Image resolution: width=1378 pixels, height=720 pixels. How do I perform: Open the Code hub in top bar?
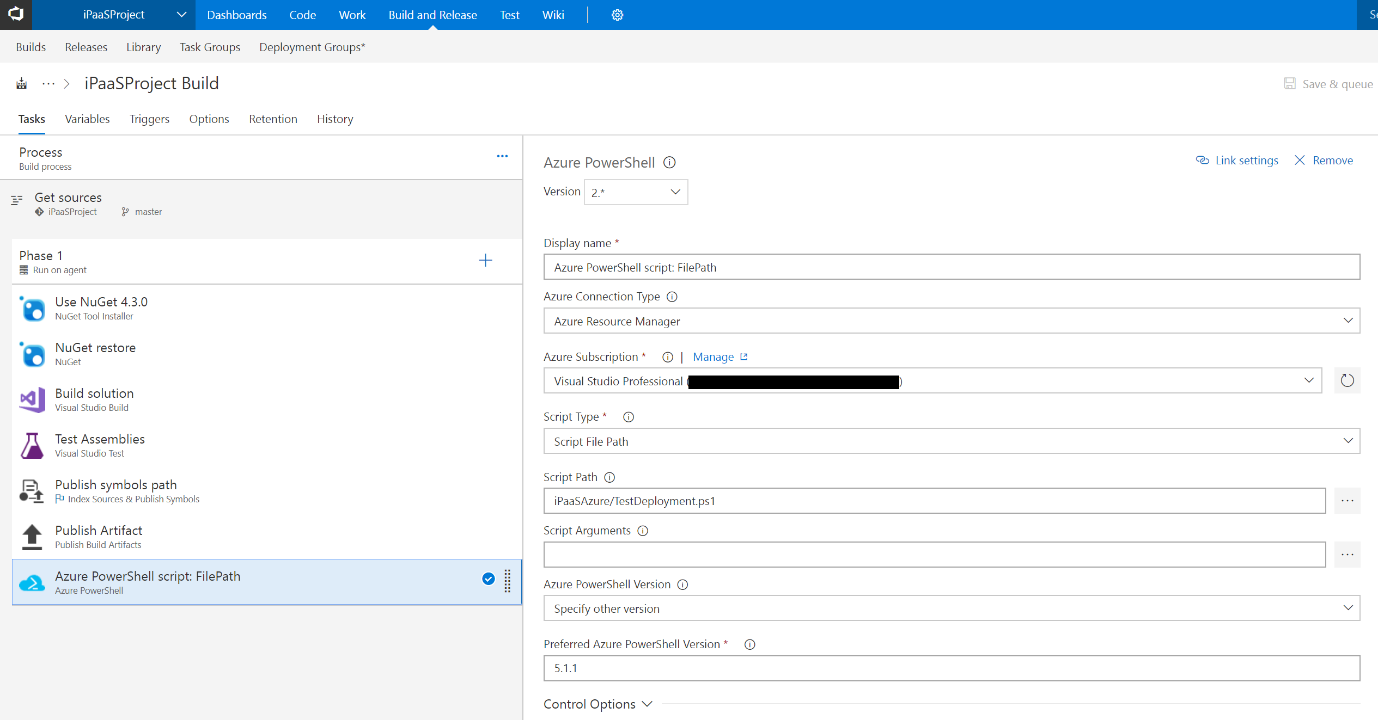303,15
